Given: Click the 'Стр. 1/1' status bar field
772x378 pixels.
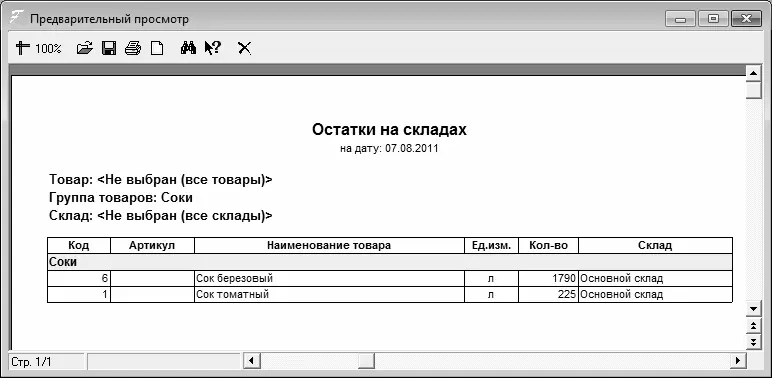Looking at the screenshot, I should [x=47, y=362].
